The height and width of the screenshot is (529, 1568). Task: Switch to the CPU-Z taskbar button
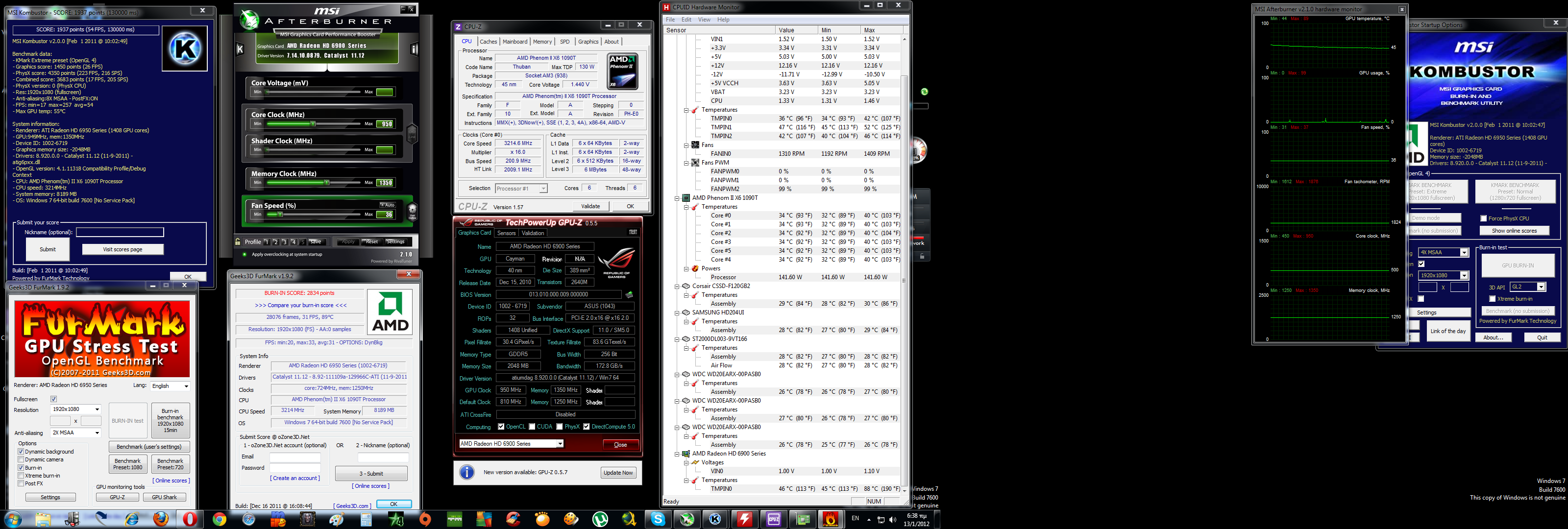[774, 519]
